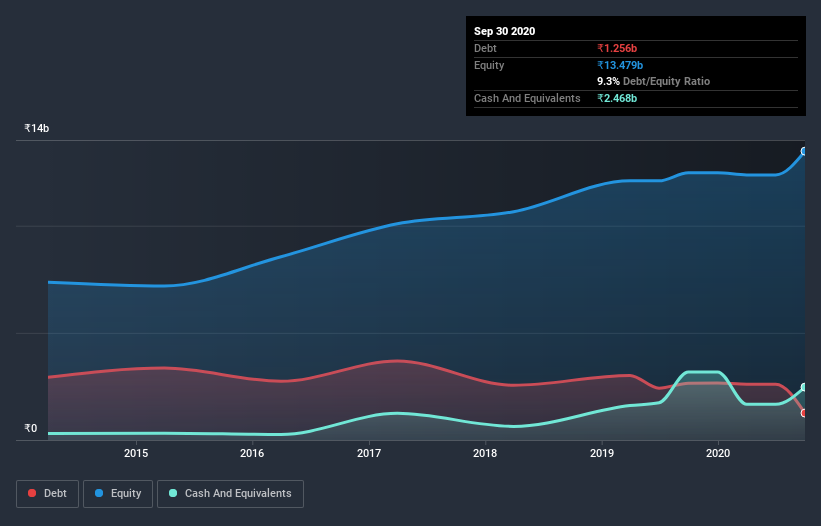Click the ₹14b axis label
This screenshot has width=821, height=526.
(37, 128)
